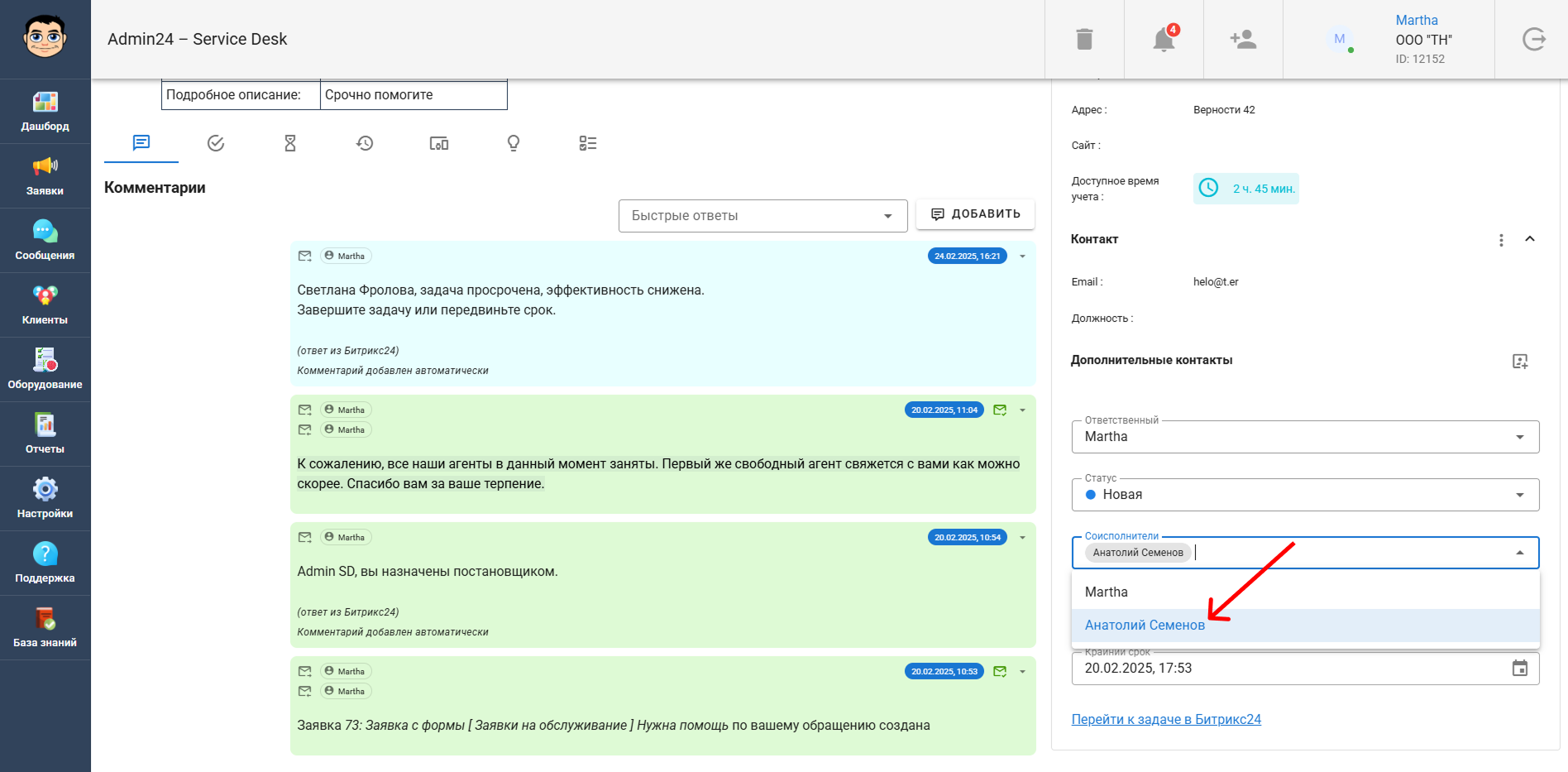The image size is (1568, 772).
Task: Open Отчеты in the sidebar
Action: tap(45, 434)
